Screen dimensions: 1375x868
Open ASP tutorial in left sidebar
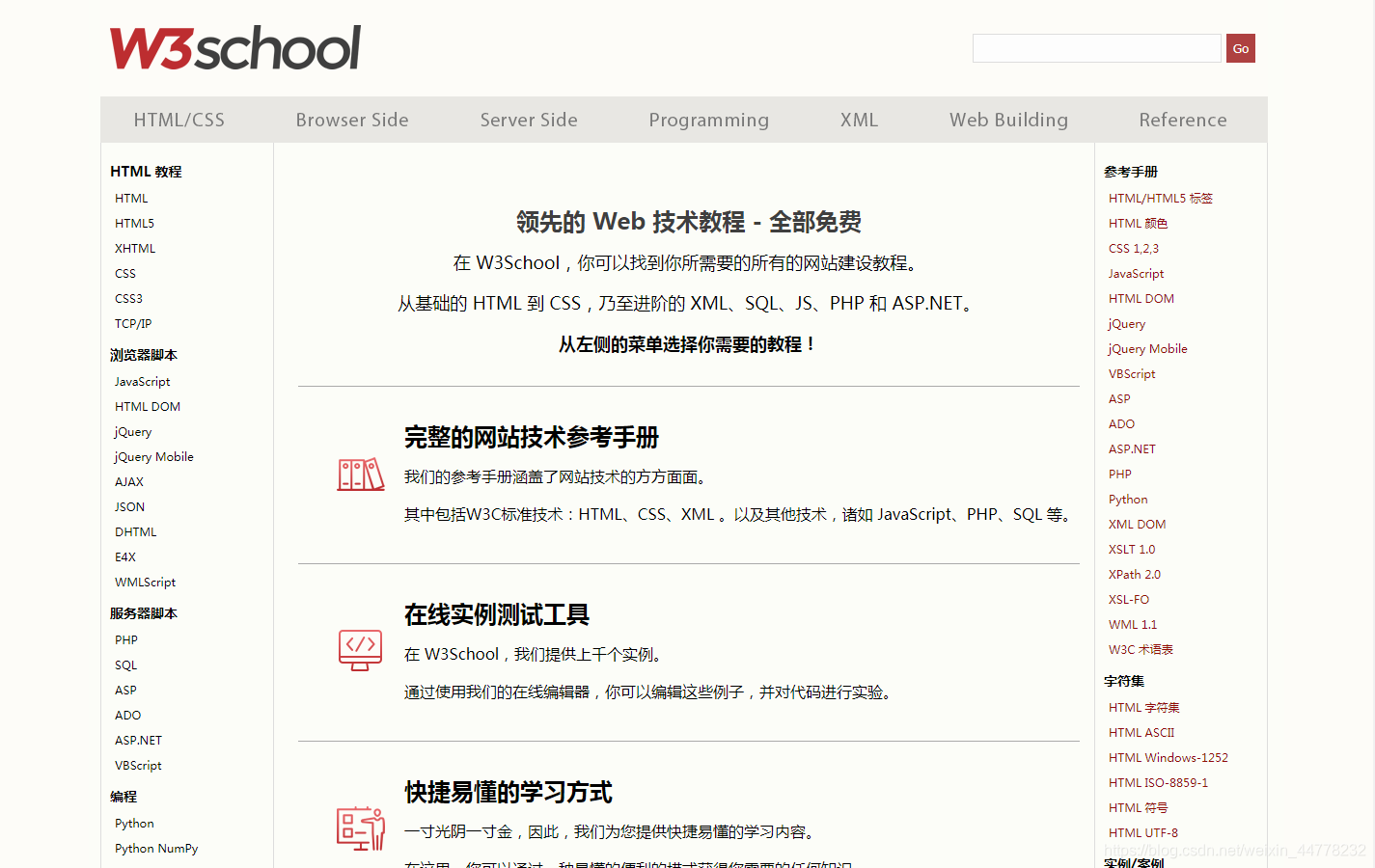pos(125,690)
